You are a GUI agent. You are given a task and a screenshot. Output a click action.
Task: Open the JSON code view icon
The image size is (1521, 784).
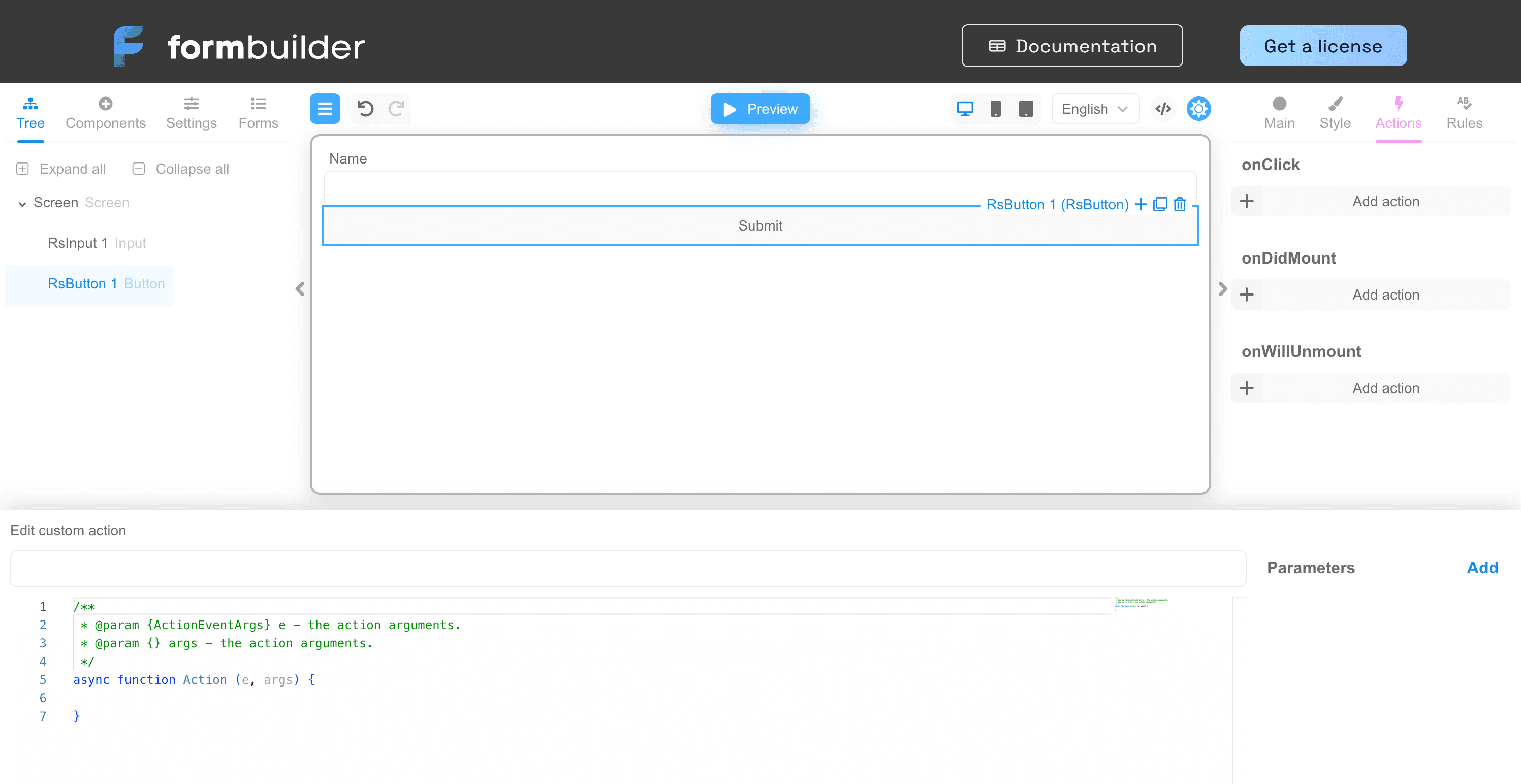click(1163, 109)
